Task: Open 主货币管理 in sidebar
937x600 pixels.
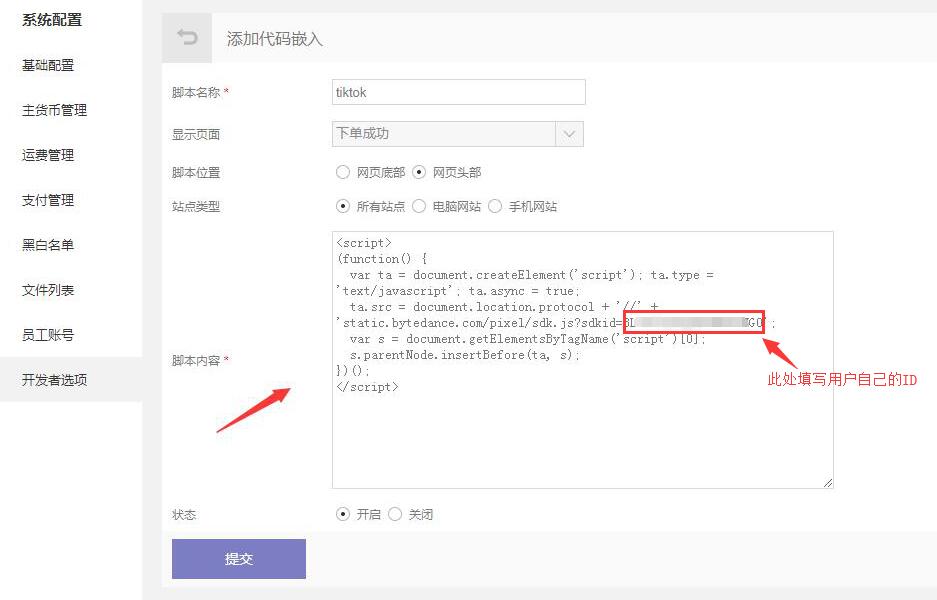Action: pos(54,110)
